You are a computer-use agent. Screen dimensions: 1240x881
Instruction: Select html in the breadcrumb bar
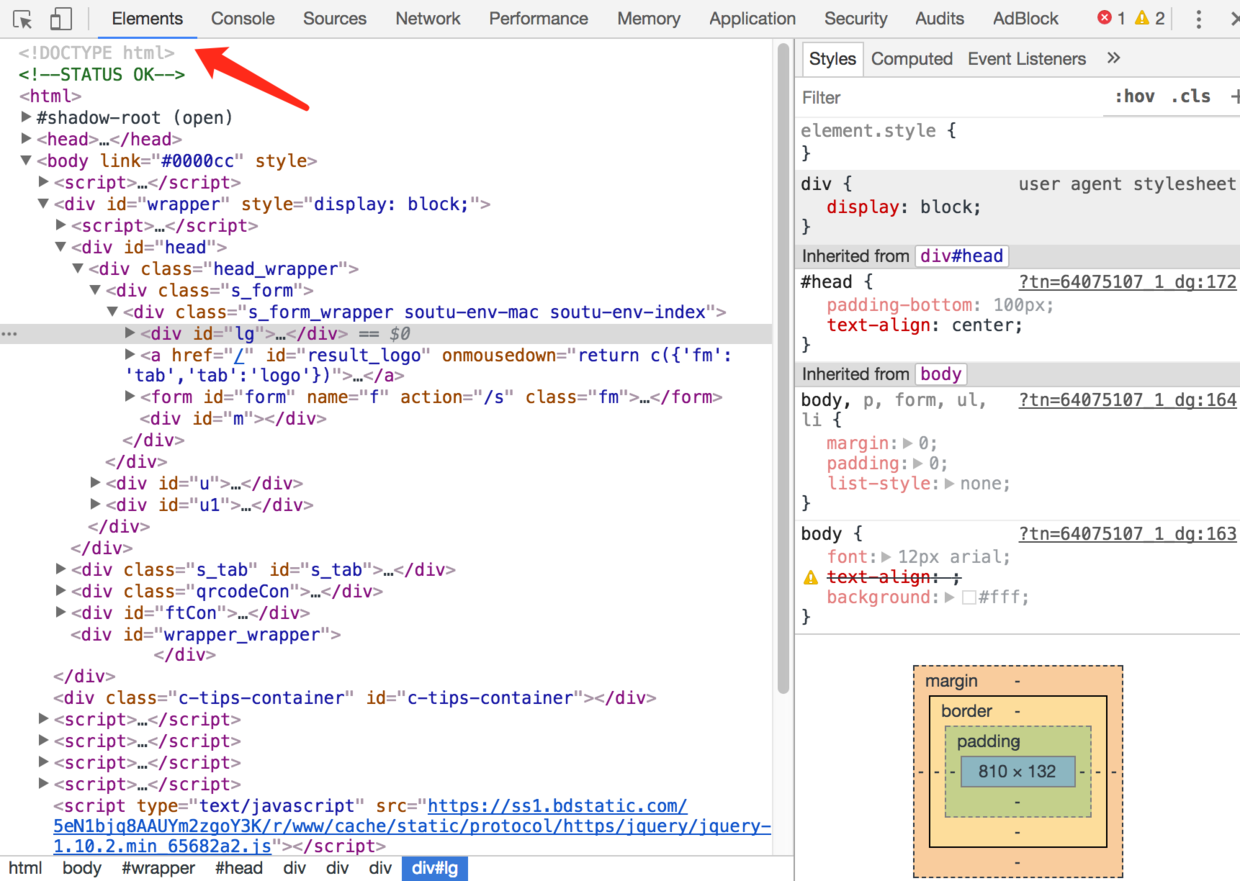[x=26, y=868]
